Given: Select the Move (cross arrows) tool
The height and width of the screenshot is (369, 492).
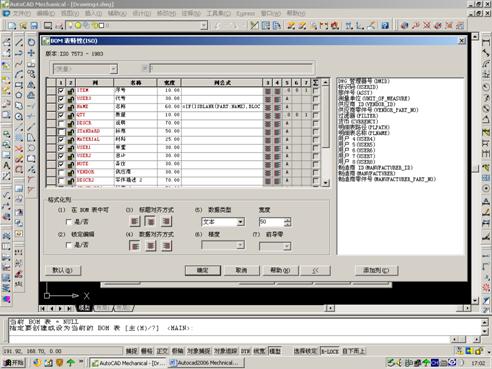Looking at the screenshot, I should pyautogui.click(x=31, y=53).
